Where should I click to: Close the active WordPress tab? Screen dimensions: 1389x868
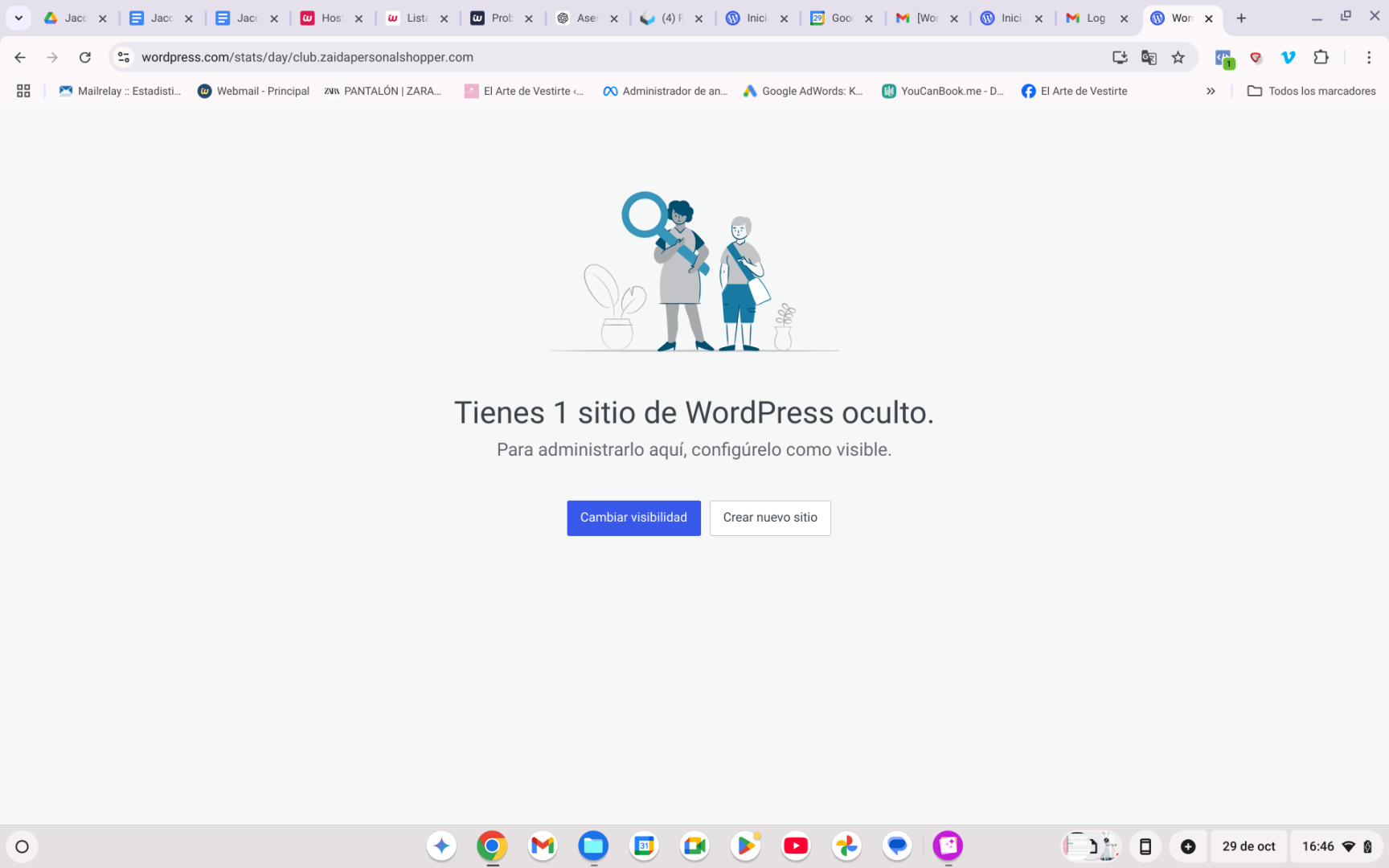(x=1209, y=18)
